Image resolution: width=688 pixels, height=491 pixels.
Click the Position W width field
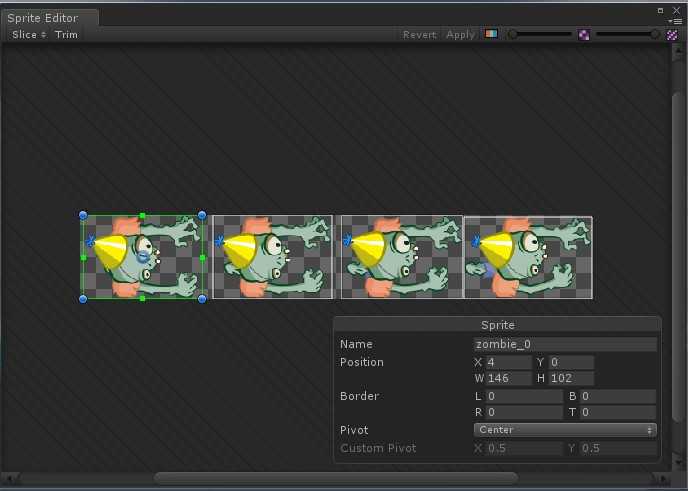click(x=508, y=378)
